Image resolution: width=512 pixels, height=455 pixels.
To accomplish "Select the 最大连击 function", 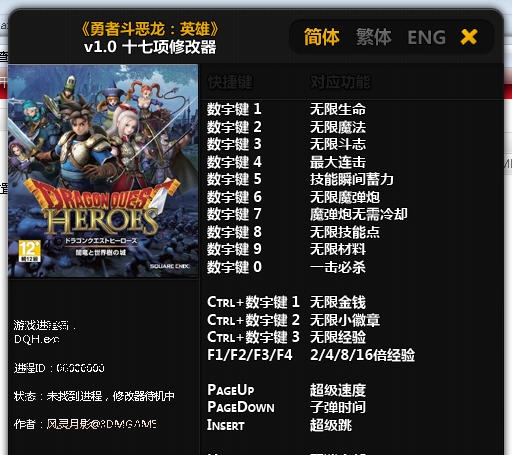I will coord(338,162).
